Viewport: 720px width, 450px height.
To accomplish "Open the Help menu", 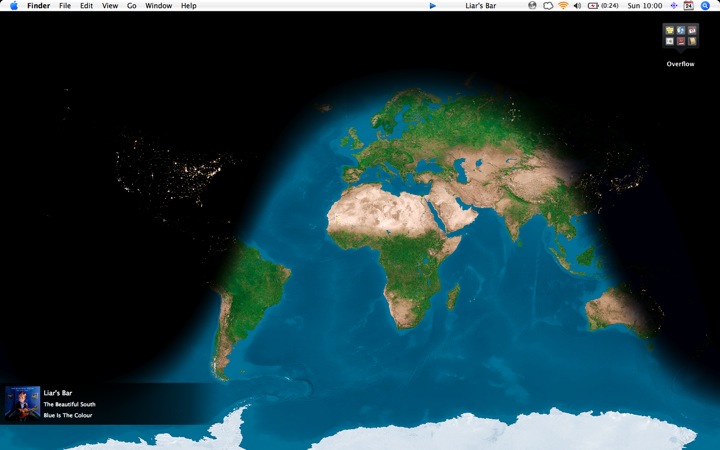I will (x=189, y=6).
